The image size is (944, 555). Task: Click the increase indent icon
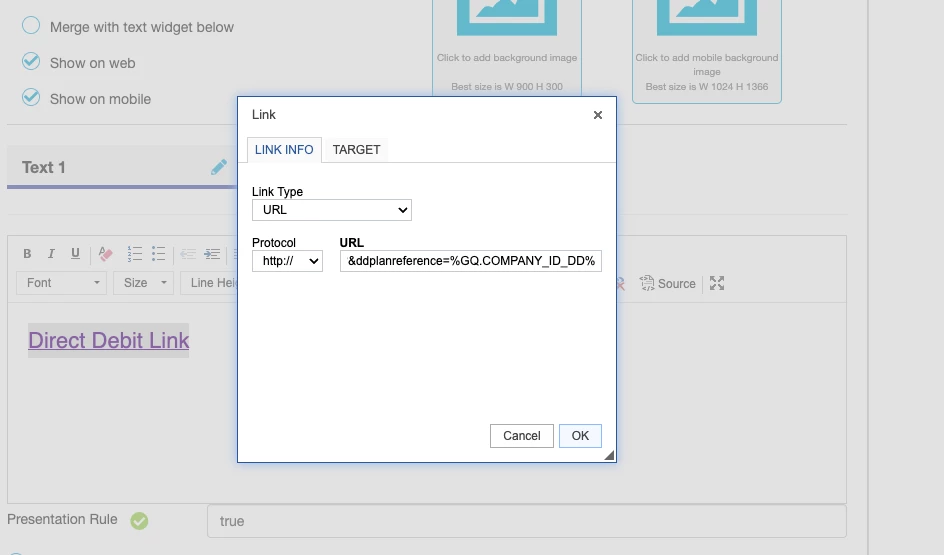coord(212,253)
